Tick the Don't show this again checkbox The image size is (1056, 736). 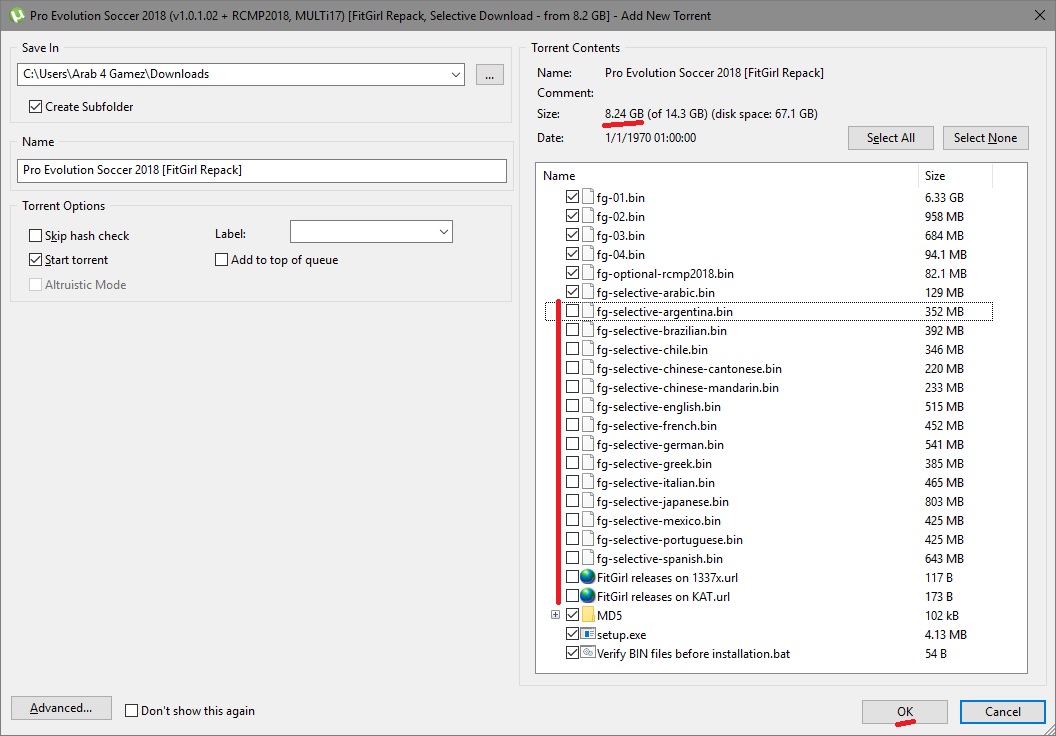pyautogui.click(x=132, y=710)
